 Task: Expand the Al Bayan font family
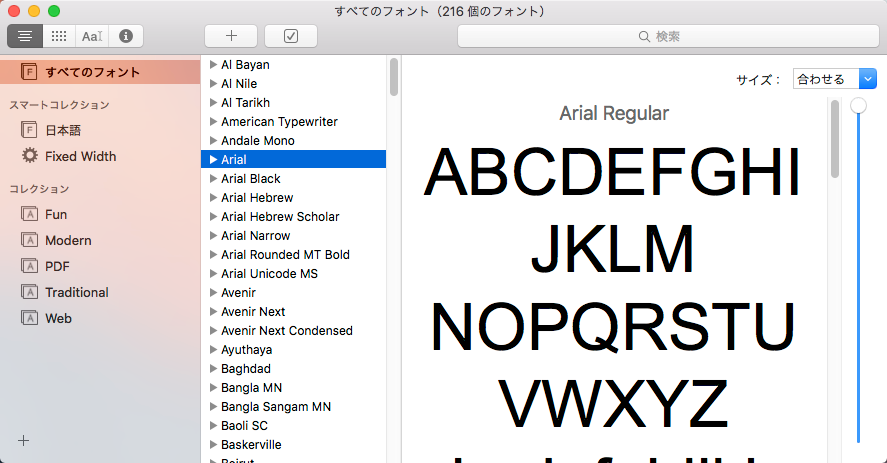pos(213,65)
